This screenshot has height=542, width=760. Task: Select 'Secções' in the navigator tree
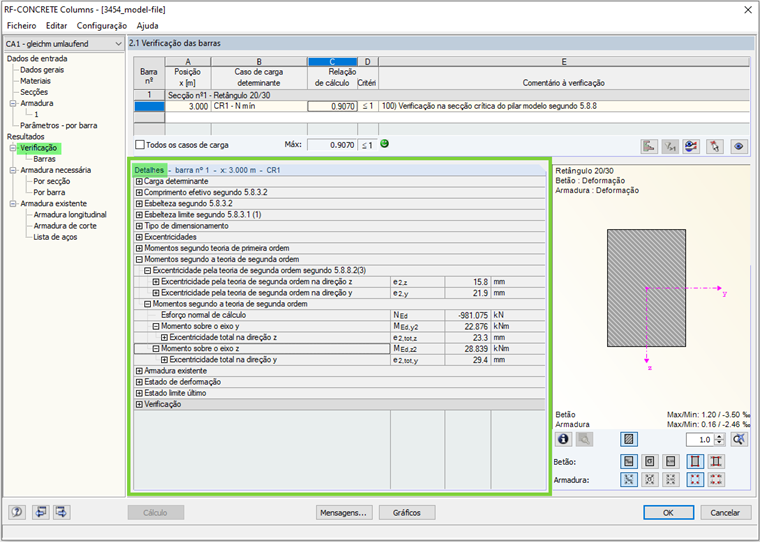pyautogui.click(x=34, y=92)
